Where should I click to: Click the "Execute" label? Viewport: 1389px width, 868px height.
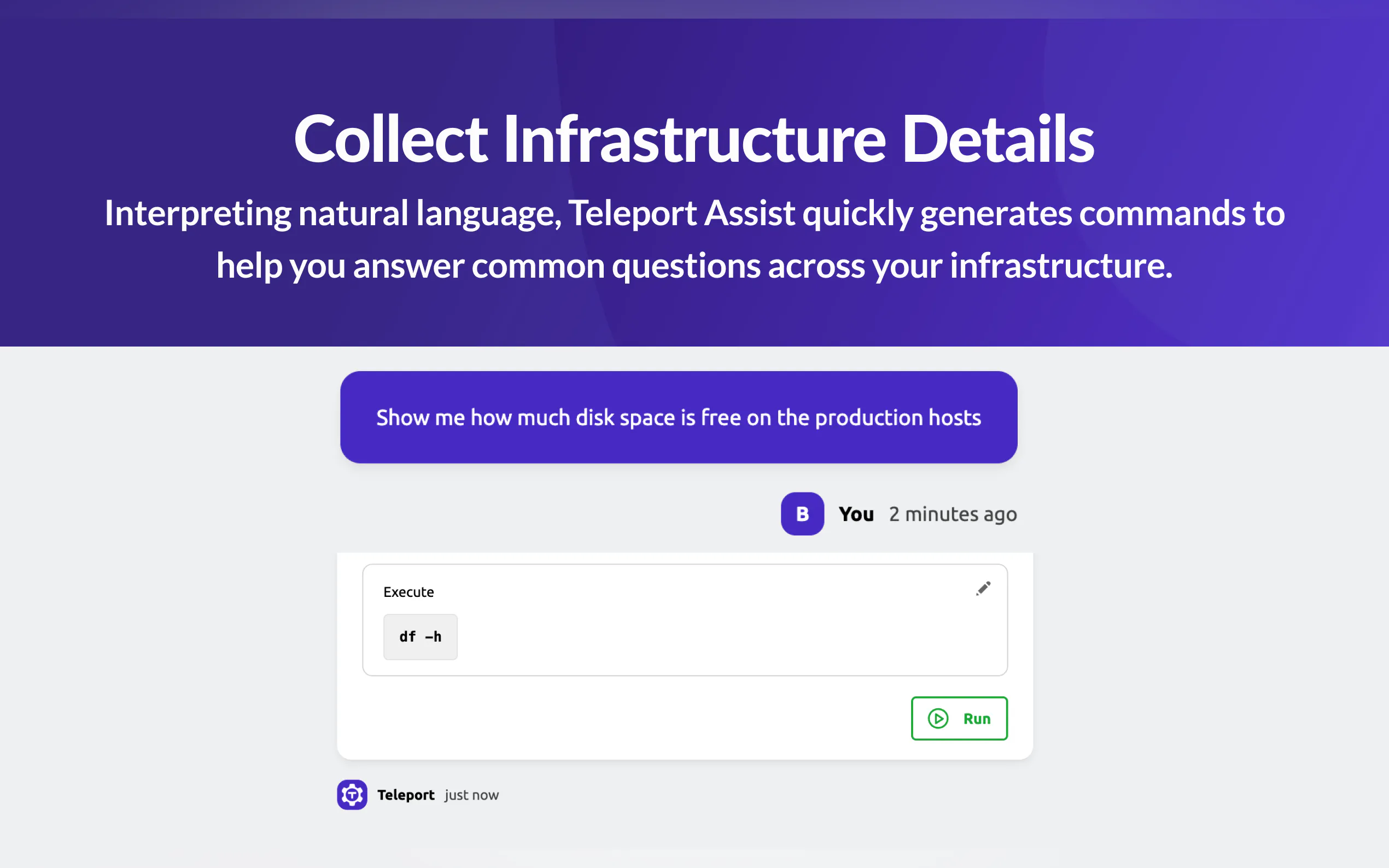pos(408,592)
